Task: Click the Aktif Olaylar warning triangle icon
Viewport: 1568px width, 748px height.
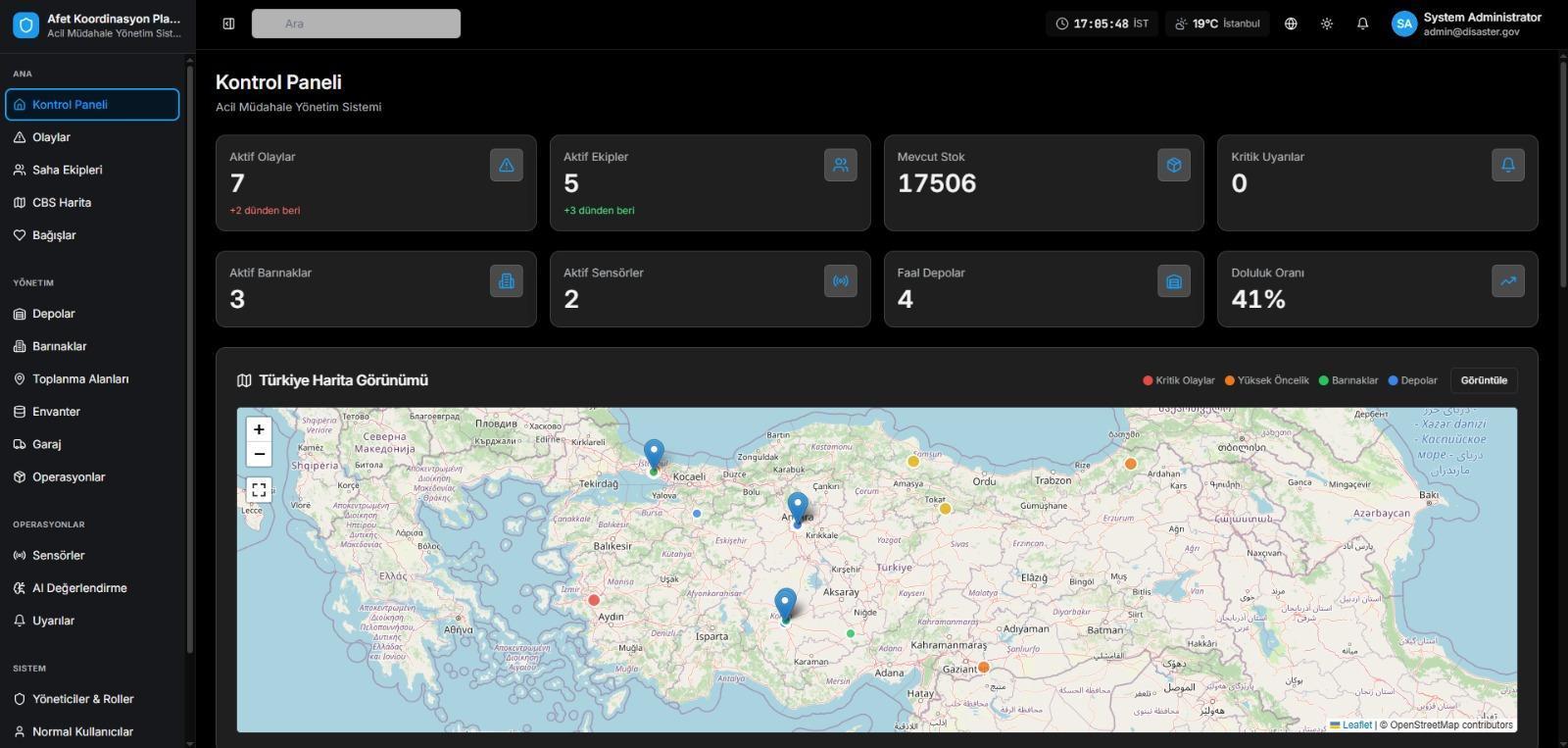Action: click(507, 166)
